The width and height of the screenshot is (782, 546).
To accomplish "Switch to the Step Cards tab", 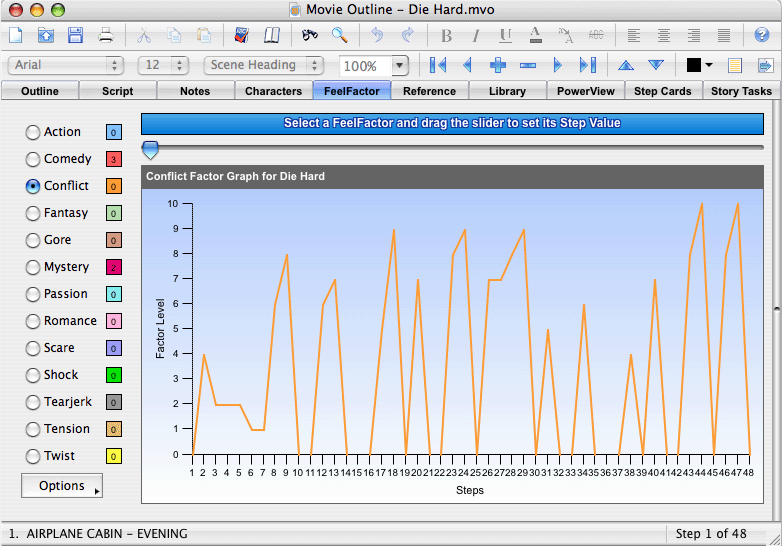I will point(663,91).
